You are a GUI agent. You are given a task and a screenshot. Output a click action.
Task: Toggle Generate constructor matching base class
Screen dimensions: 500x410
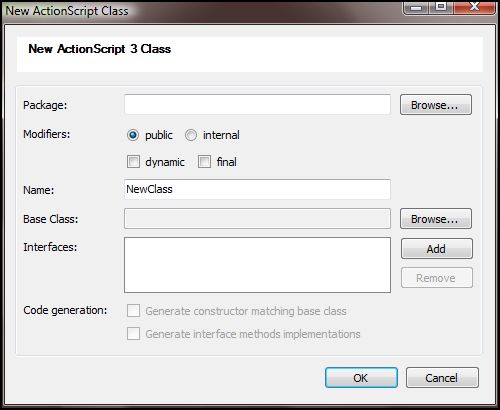click(133, 310)
